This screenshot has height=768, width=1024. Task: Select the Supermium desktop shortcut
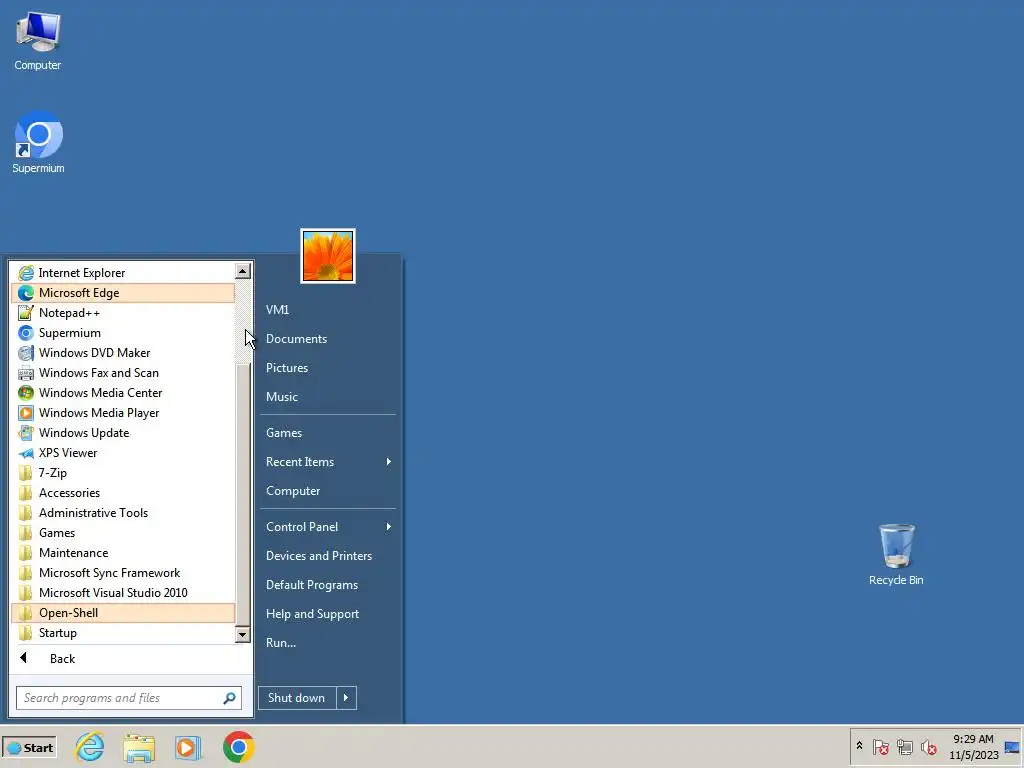pyautogui.click(x=38, y=142)
